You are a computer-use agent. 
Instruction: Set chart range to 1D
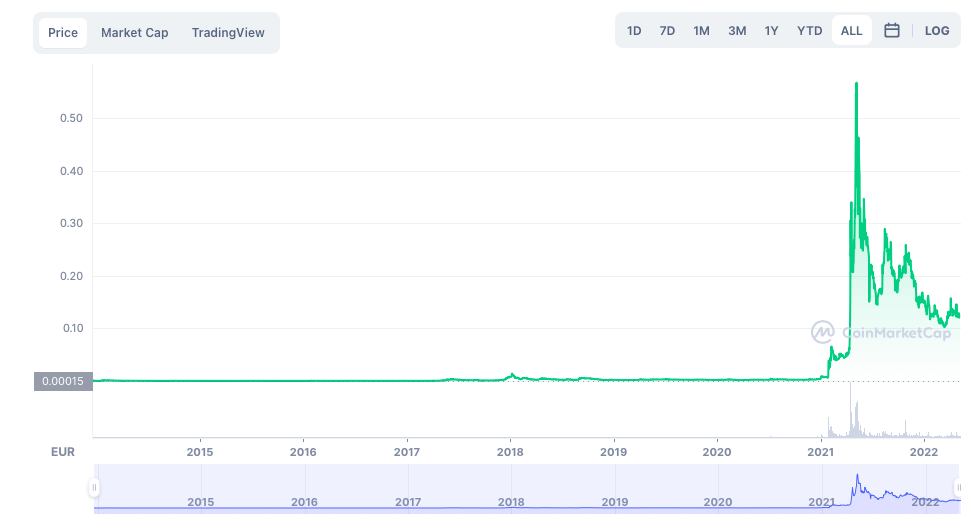click(x=634, y=31)
